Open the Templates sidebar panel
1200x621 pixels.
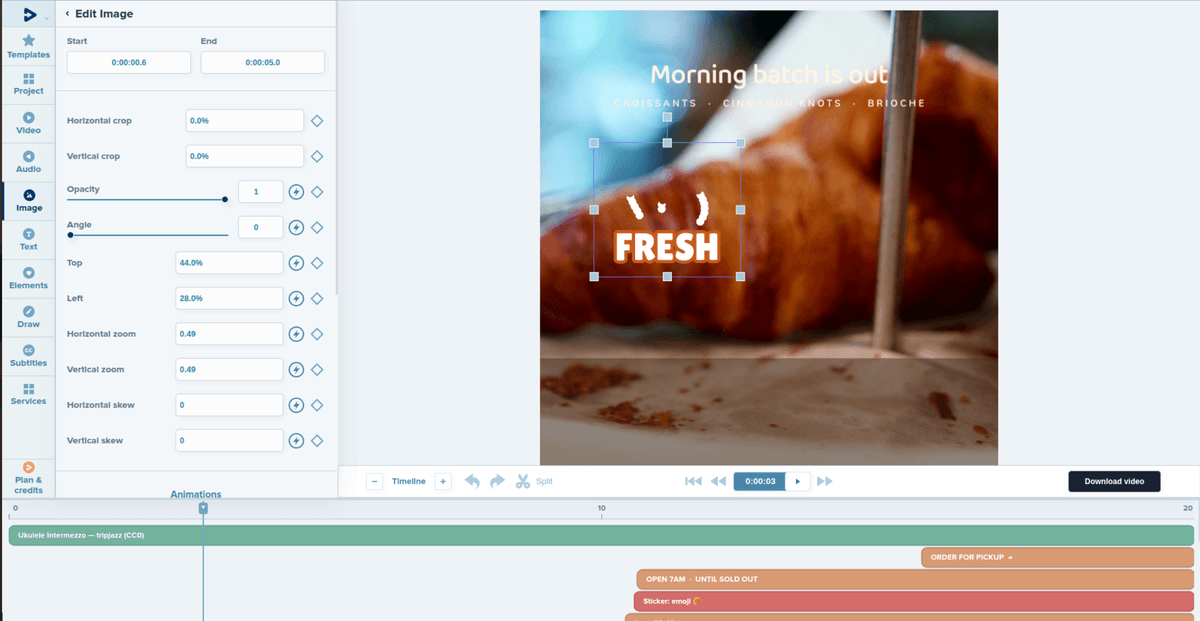click(x=28, y=46)
